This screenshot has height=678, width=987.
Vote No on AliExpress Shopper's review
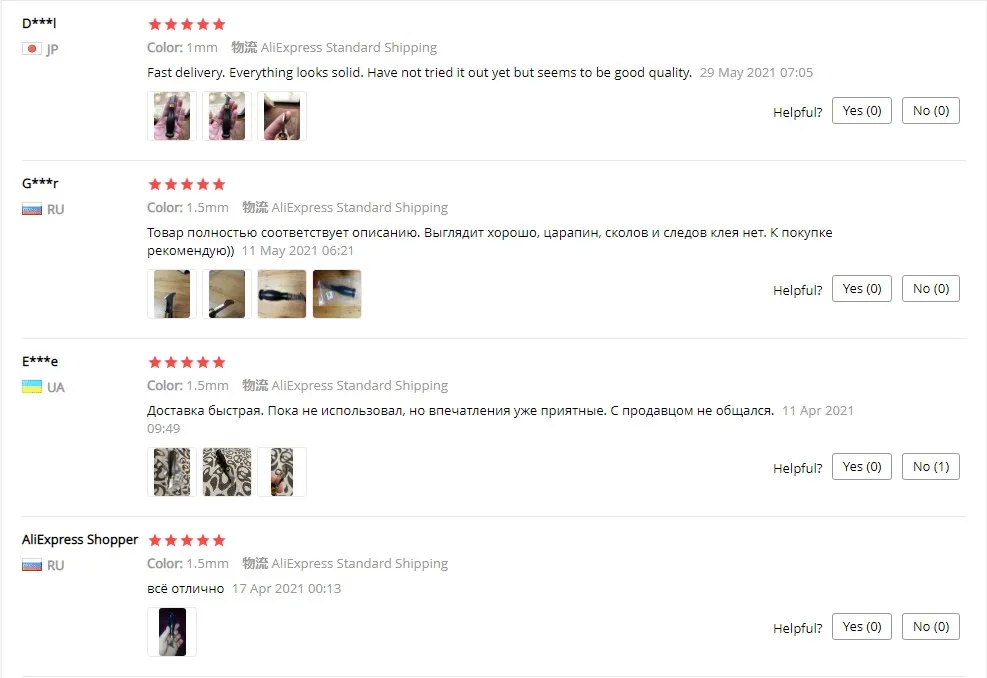[x=930, y=627]
